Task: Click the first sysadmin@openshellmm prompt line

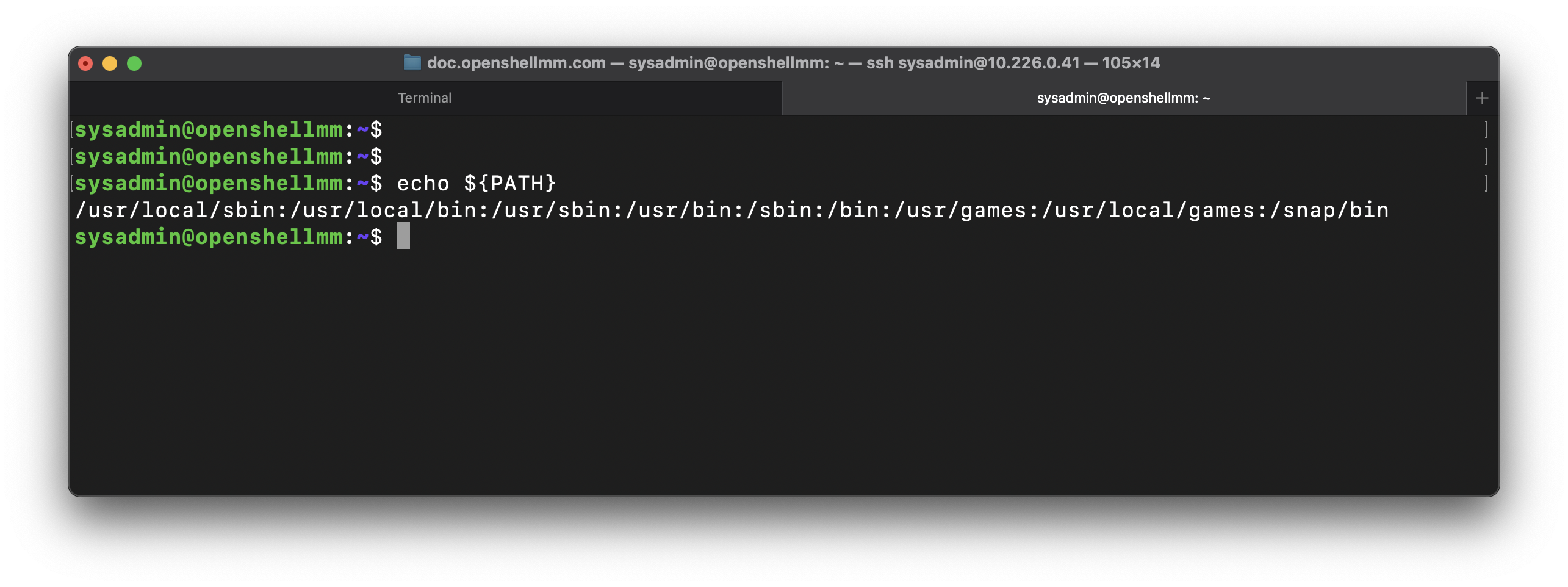Action: click(208, 129)
